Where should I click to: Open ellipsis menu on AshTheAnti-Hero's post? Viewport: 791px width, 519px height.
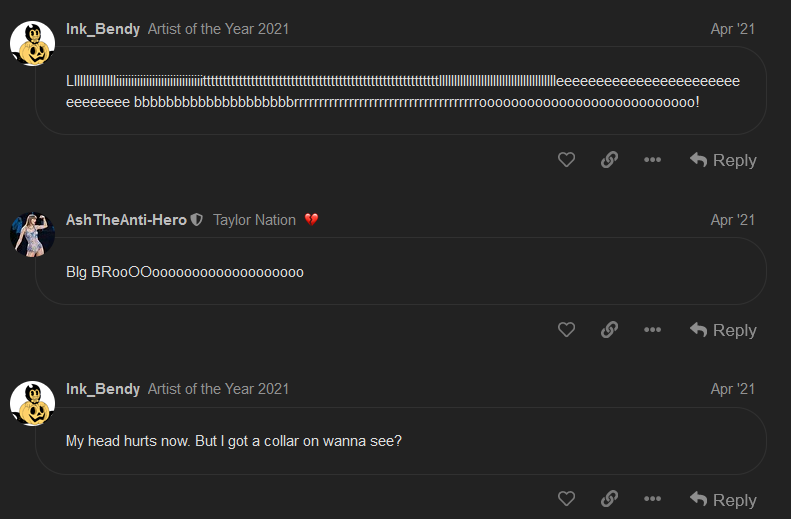pos(652,330)
